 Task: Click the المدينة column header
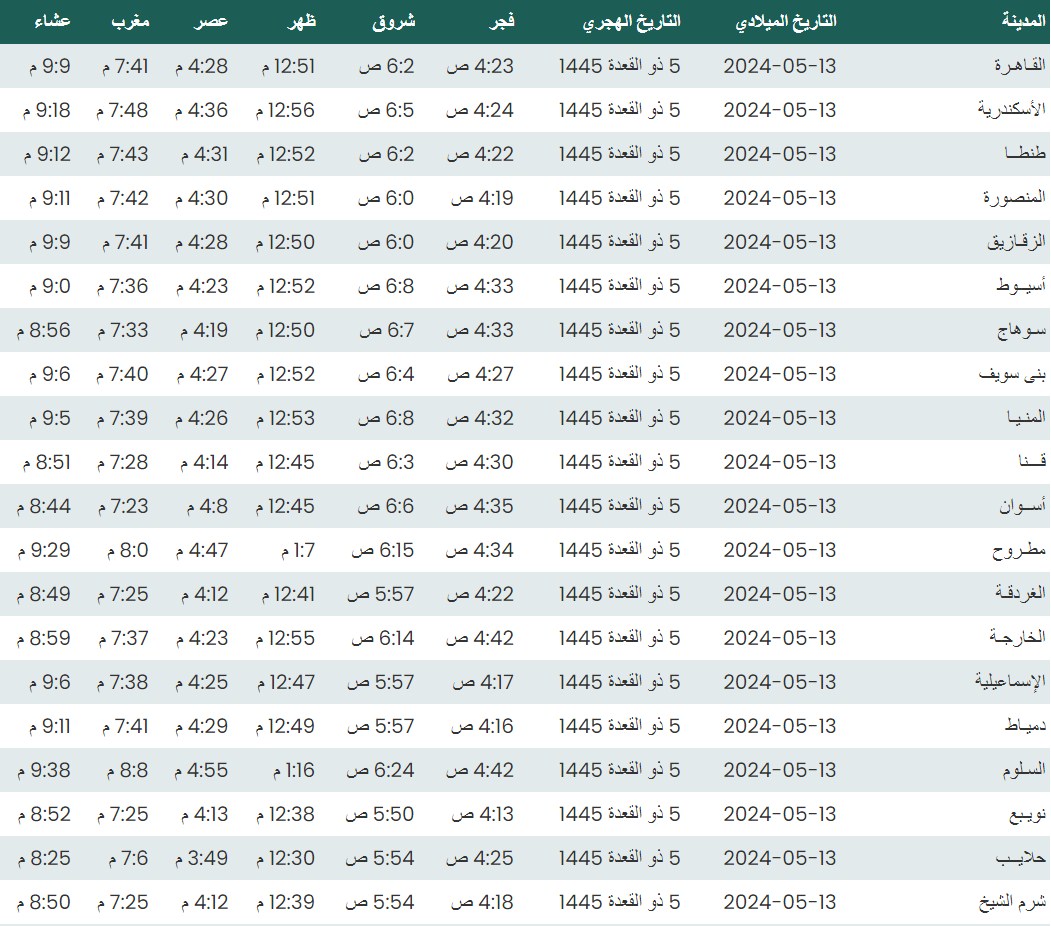[x=1022, y=21]
